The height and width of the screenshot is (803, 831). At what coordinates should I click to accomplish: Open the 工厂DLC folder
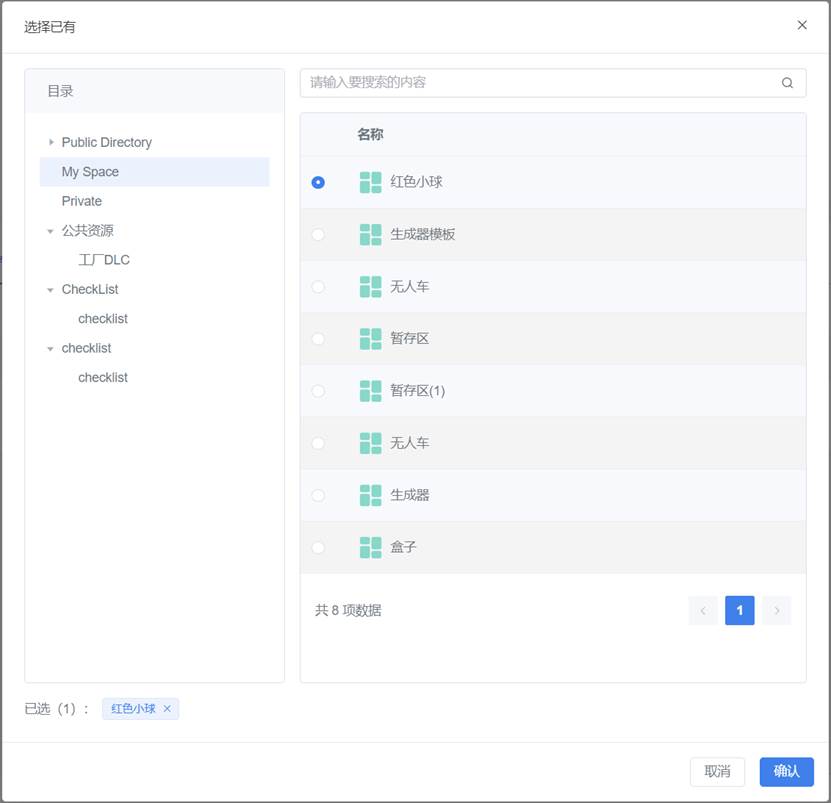104,260
